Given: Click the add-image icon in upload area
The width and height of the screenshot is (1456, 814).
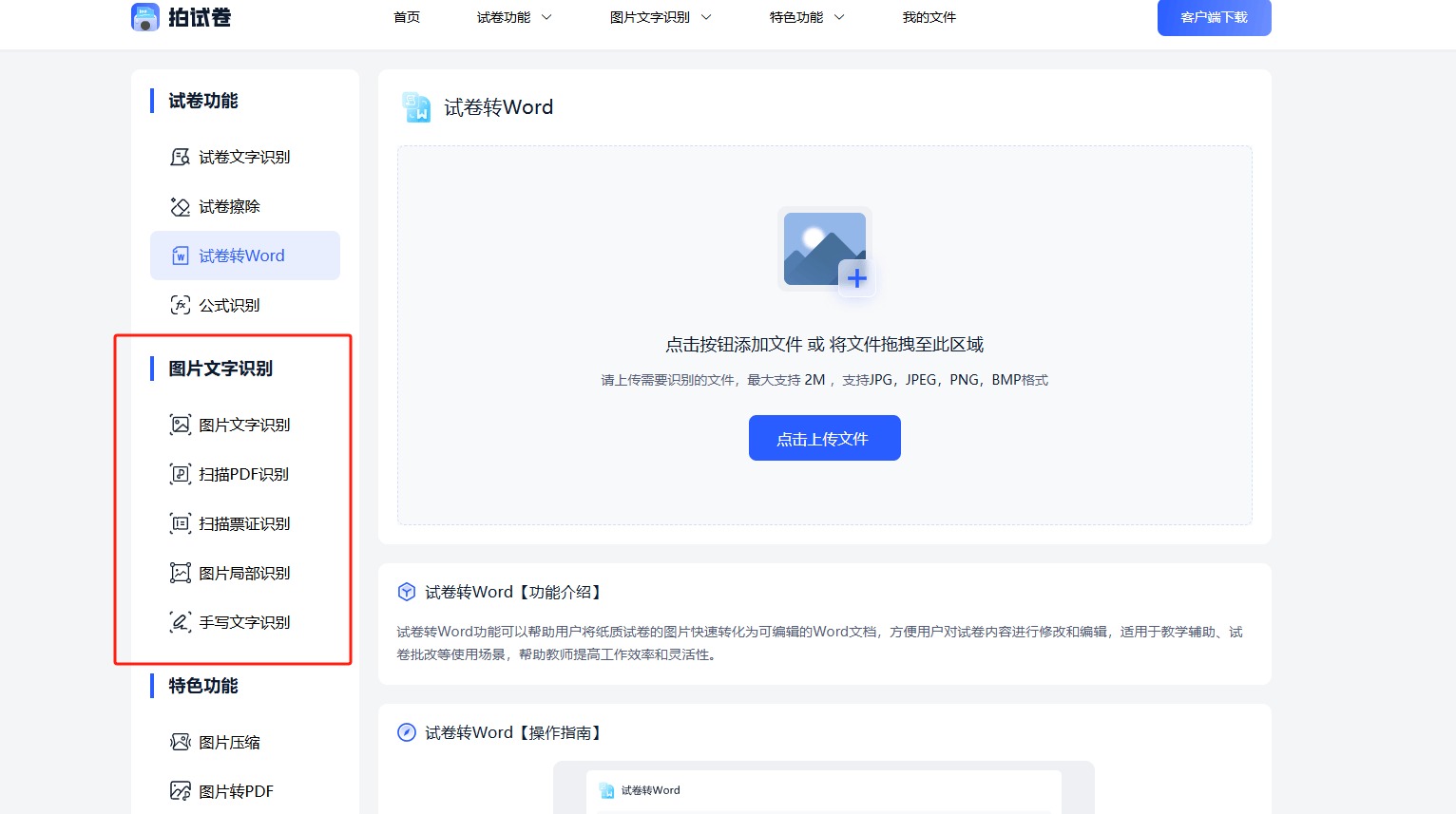Looking at the screenshot, I should click(826, 252).
